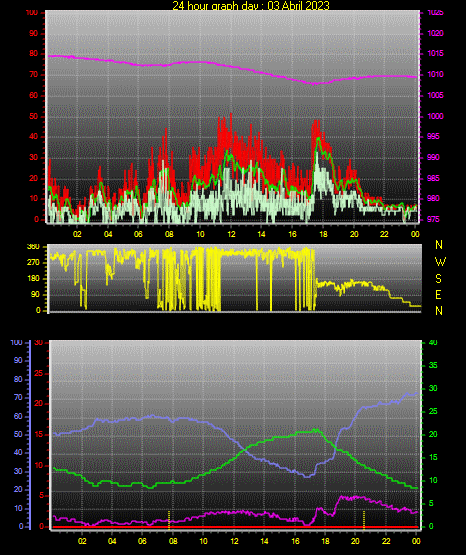This screenshot has width=466, height=555.
Task: Click the 18 hour label under top graph
Action: pyautogui.click(x=323, y=234)
